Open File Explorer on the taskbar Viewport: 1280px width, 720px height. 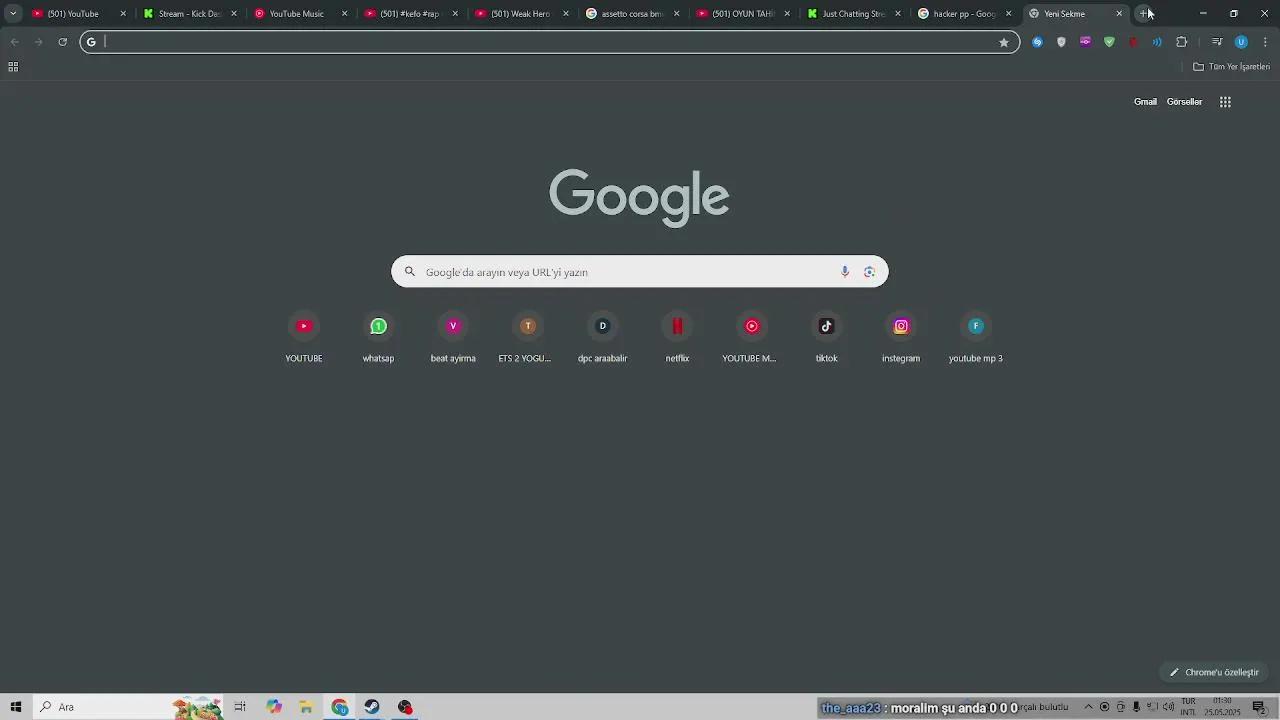pyautogui.click(x=307, y=707)
